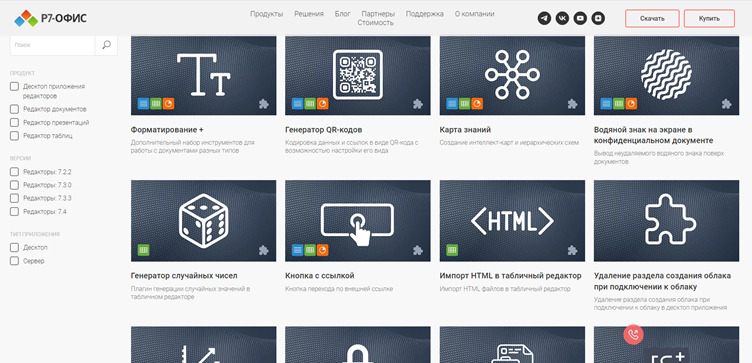This screenshot has height=363, width=752.
Task: Open Импорт HTML в табличный редактор title
Action: tap(511, 276)
